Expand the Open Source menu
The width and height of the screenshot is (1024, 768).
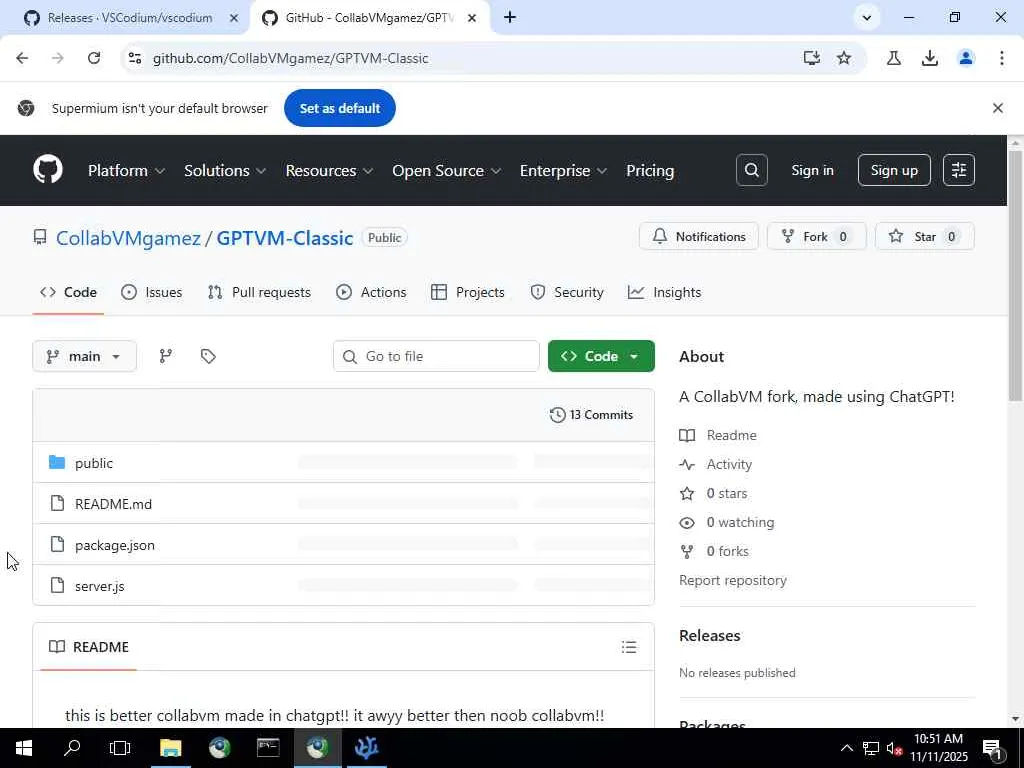[x=447, y=170]
